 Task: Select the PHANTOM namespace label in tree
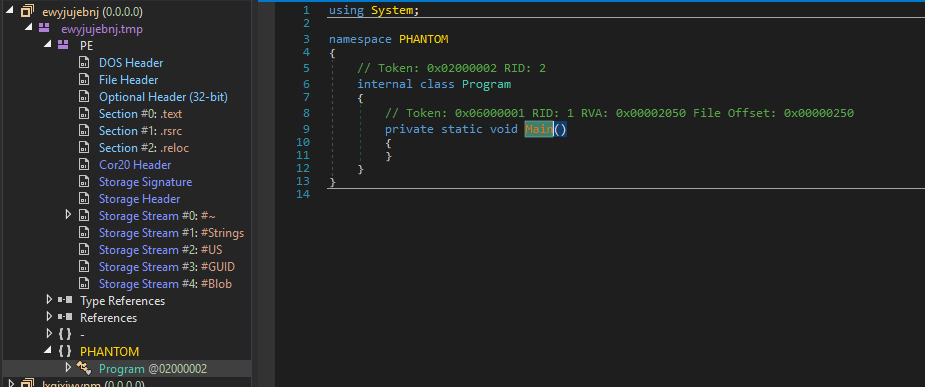109,352
